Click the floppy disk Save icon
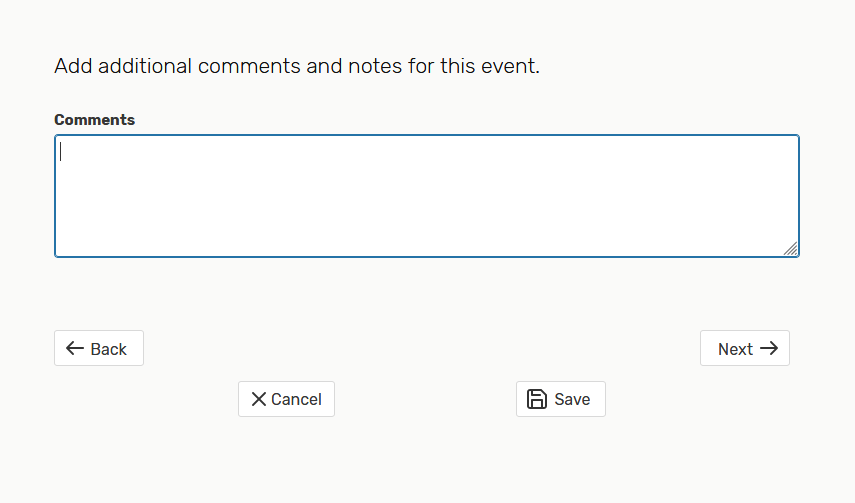The height and width of the screenshot is (503, 855). (537, 399)
